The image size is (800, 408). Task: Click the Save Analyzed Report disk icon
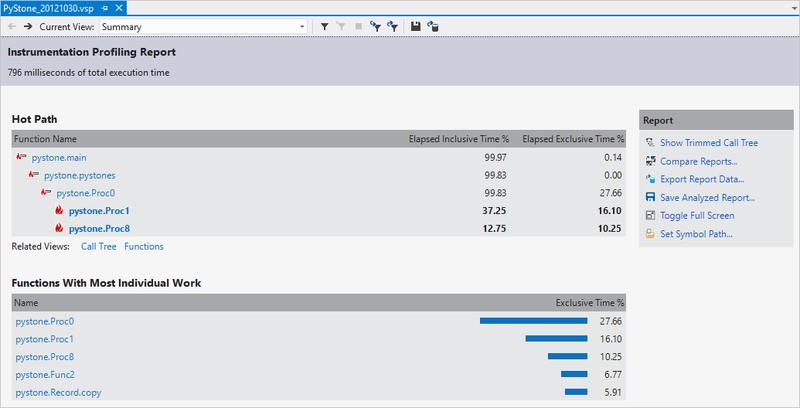click(650, 197)
